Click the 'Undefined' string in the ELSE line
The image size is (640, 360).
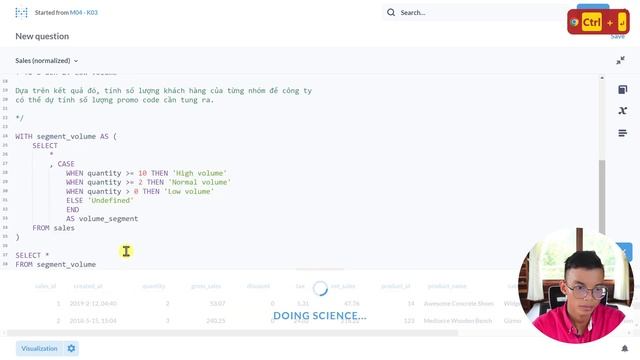(111, 200)
